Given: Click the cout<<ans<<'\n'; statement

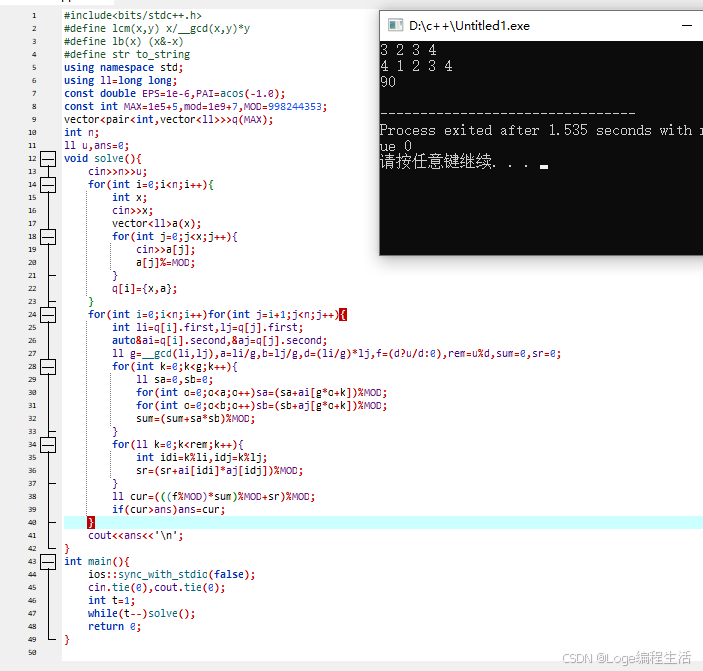Looking at the screenshot, I should [x=135, y=536].
